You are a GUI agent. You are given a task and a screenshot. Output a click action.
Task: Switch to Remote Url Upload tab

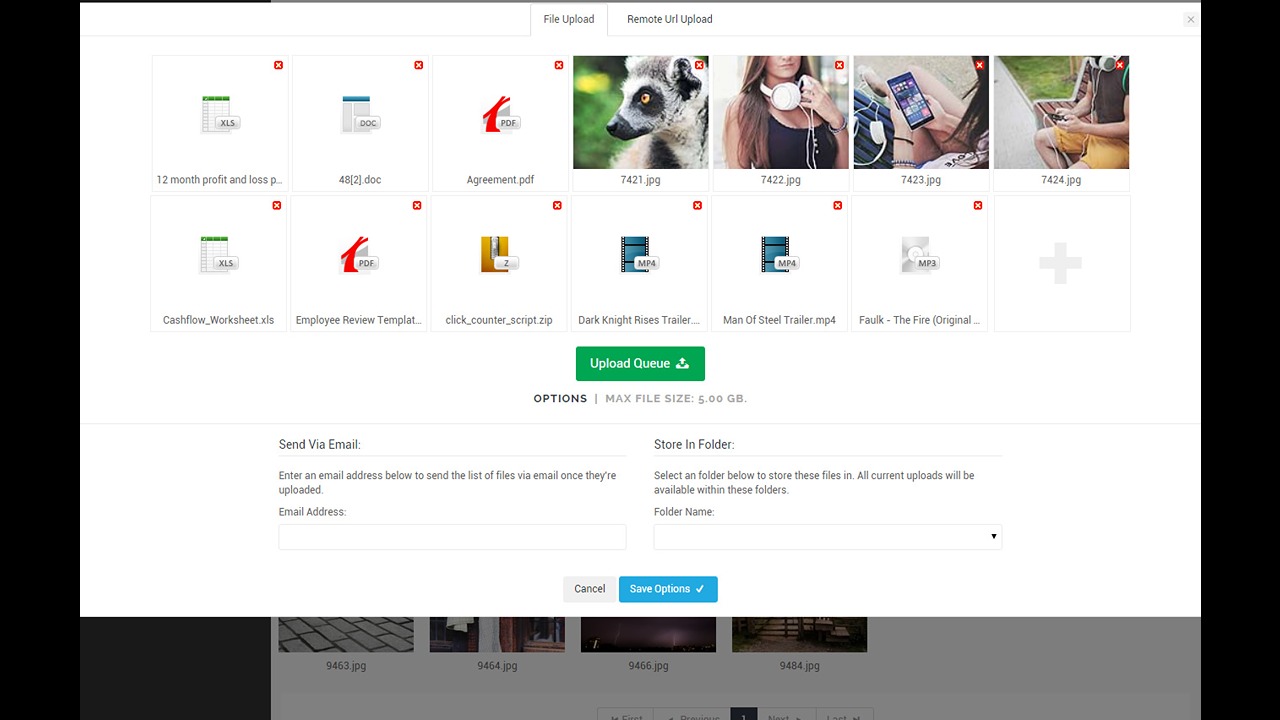click(x=669, y=19)
